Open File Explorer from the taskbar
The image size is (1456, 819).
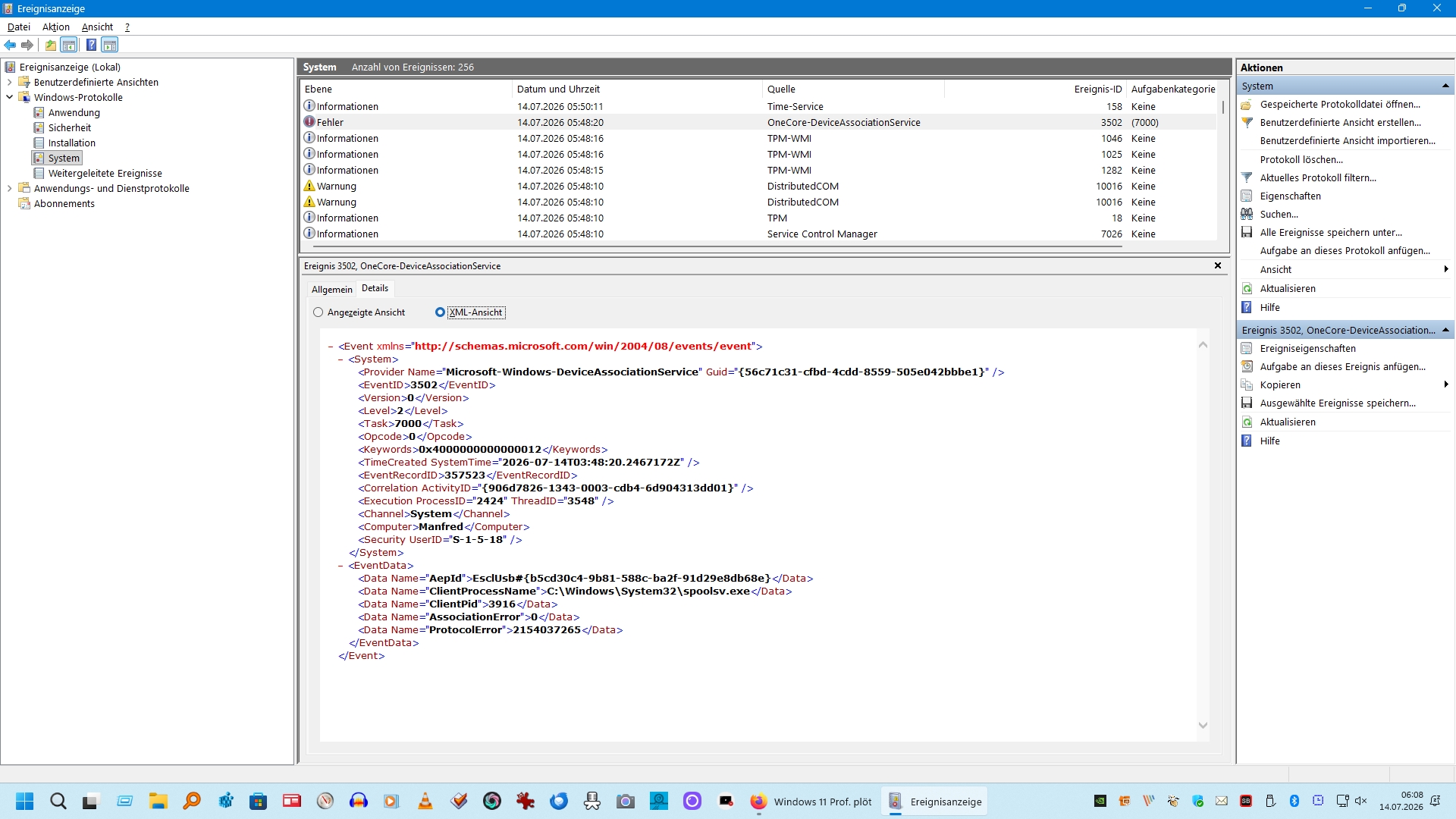(158, 801)
